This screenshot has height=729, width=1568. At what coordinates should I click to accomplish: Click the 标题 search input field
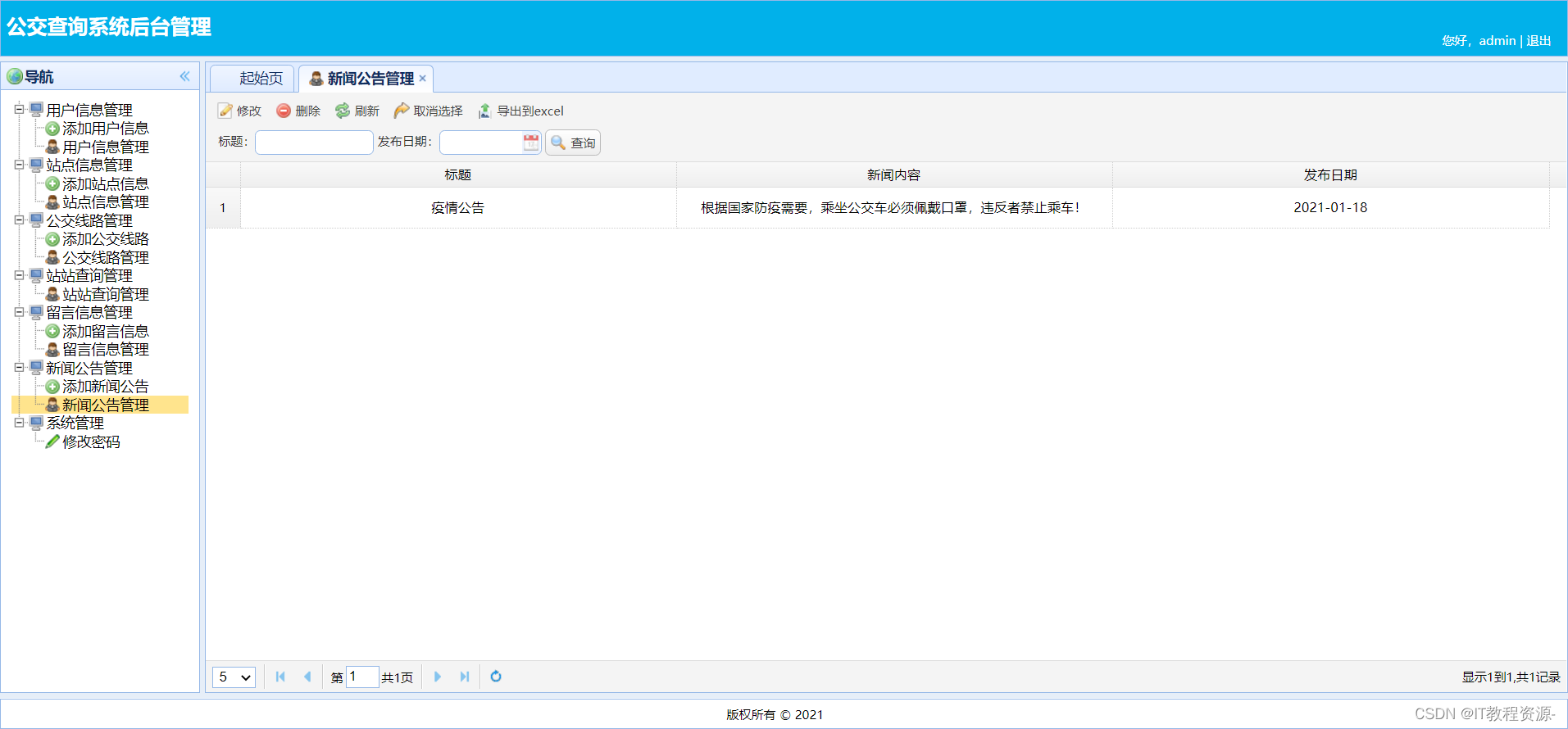(x=314, y=143)
